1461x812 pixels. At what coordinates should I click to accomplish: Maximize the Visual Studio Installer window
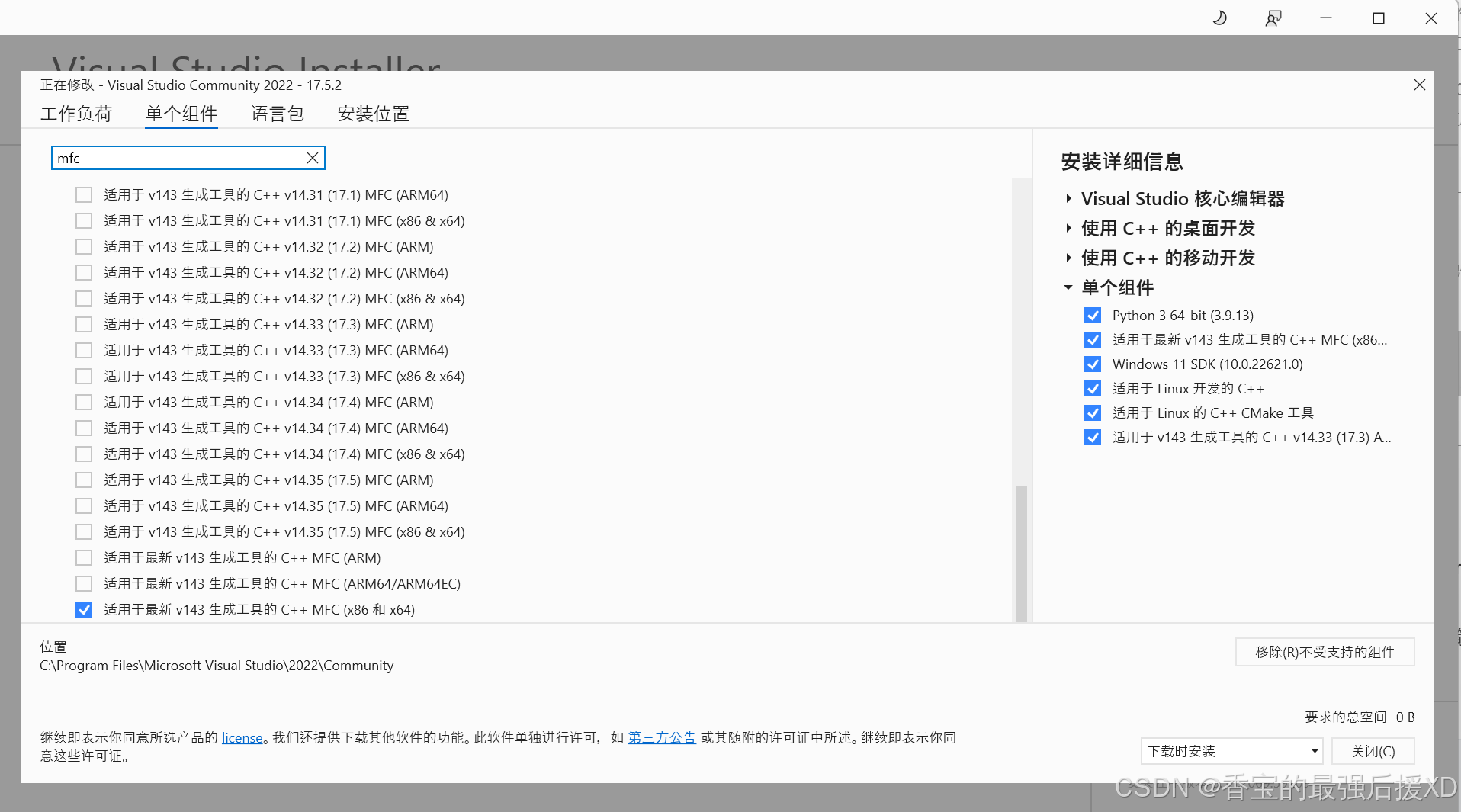coord(1379,18)
